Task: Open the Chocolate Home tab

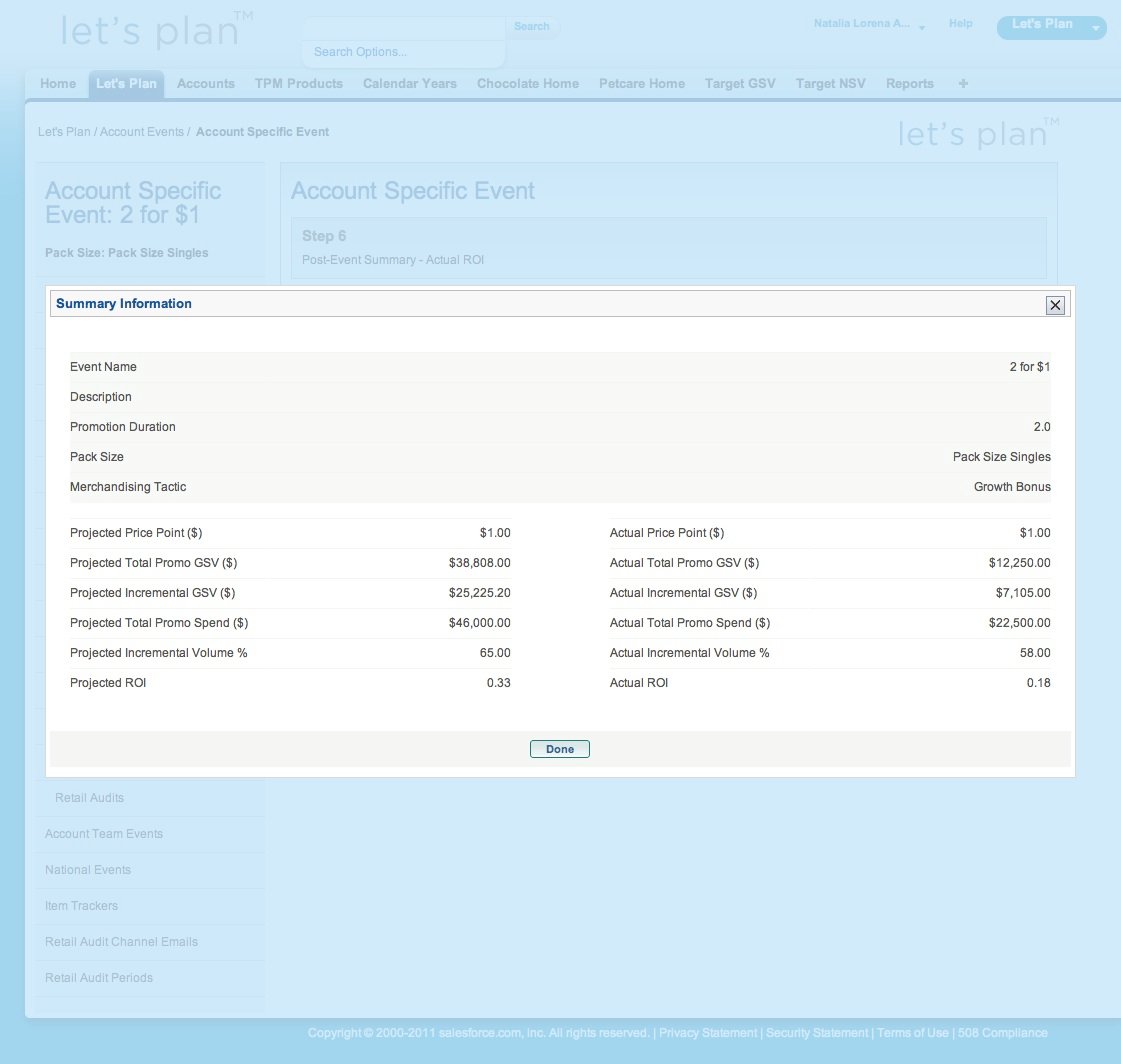Action: pyautogui.click(x=527, y=84)
